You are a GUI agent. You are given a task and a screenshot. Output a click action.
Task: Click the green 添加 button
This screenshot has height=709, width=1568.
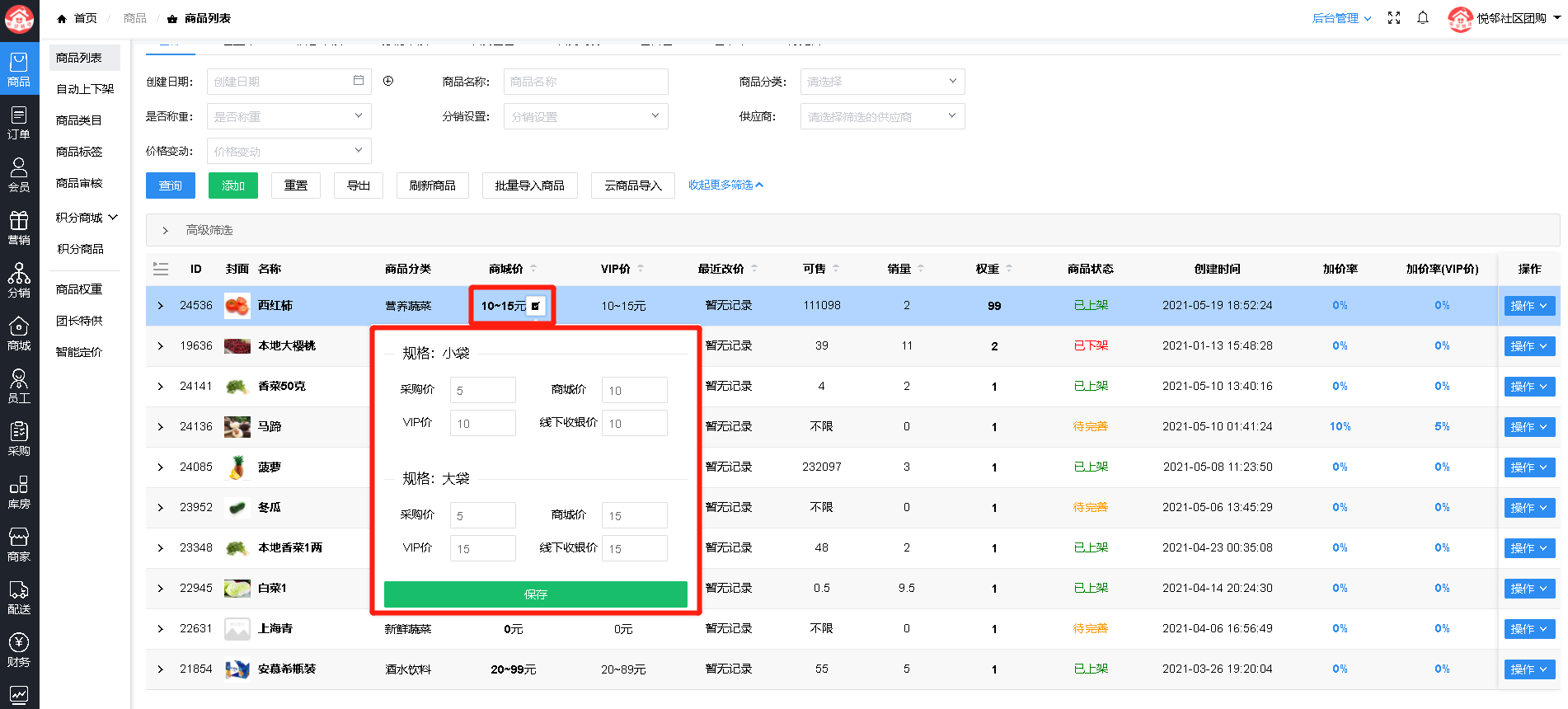(233, 185)
